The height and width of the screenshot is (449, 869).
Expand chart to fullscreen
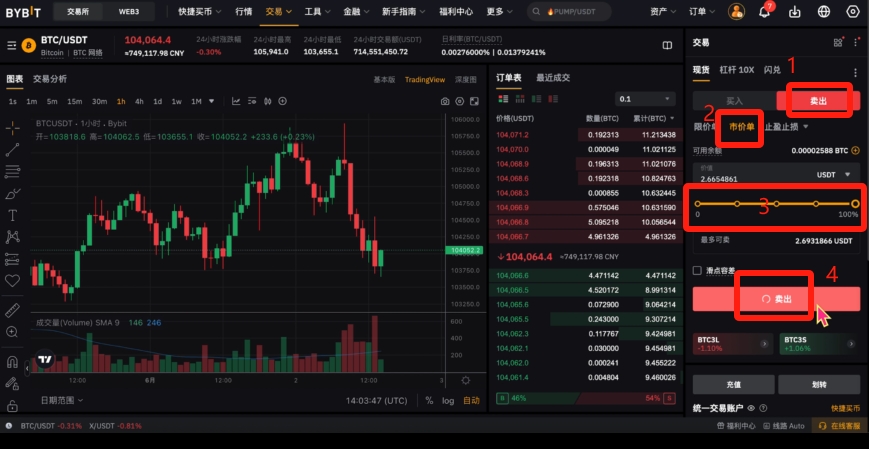474,101
